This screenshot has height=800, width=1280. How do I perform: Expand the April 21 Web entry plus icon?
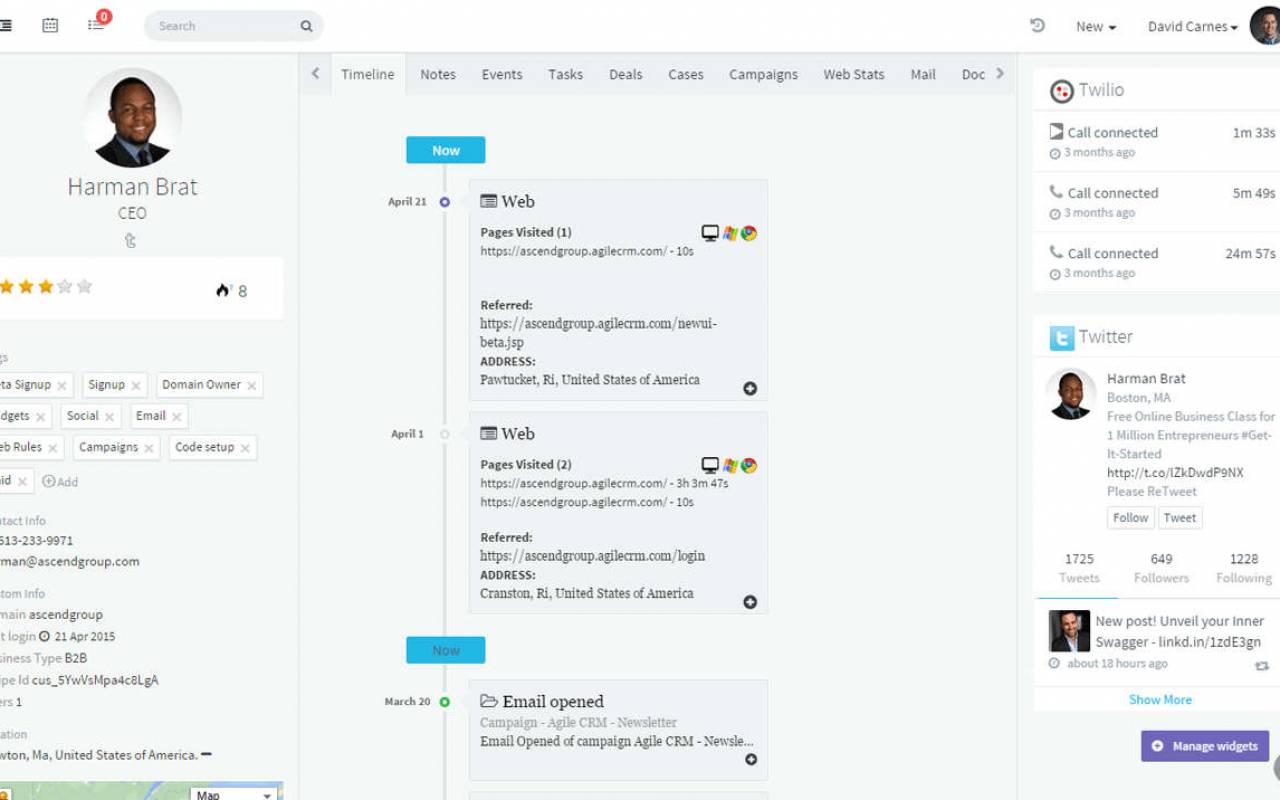click(750, 388)
